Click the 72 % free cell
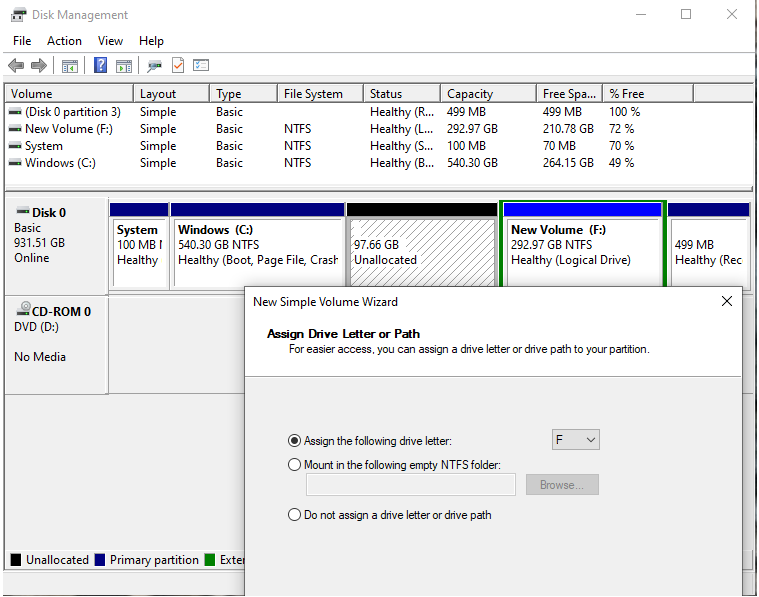 [621, 129]
